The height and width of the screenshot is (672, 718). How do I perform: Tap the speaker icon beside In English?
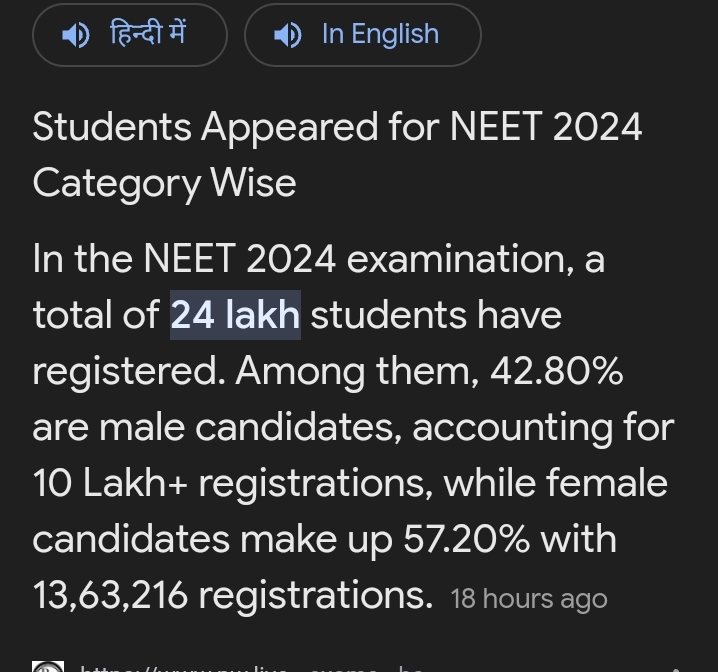point(287,35)
